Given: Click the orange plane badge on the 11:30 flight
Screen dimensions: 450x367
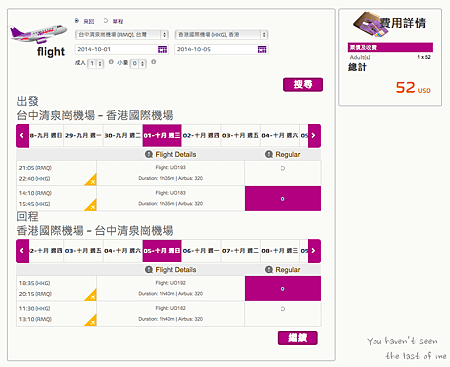Looking at the screenshot, I should [91, 321].
